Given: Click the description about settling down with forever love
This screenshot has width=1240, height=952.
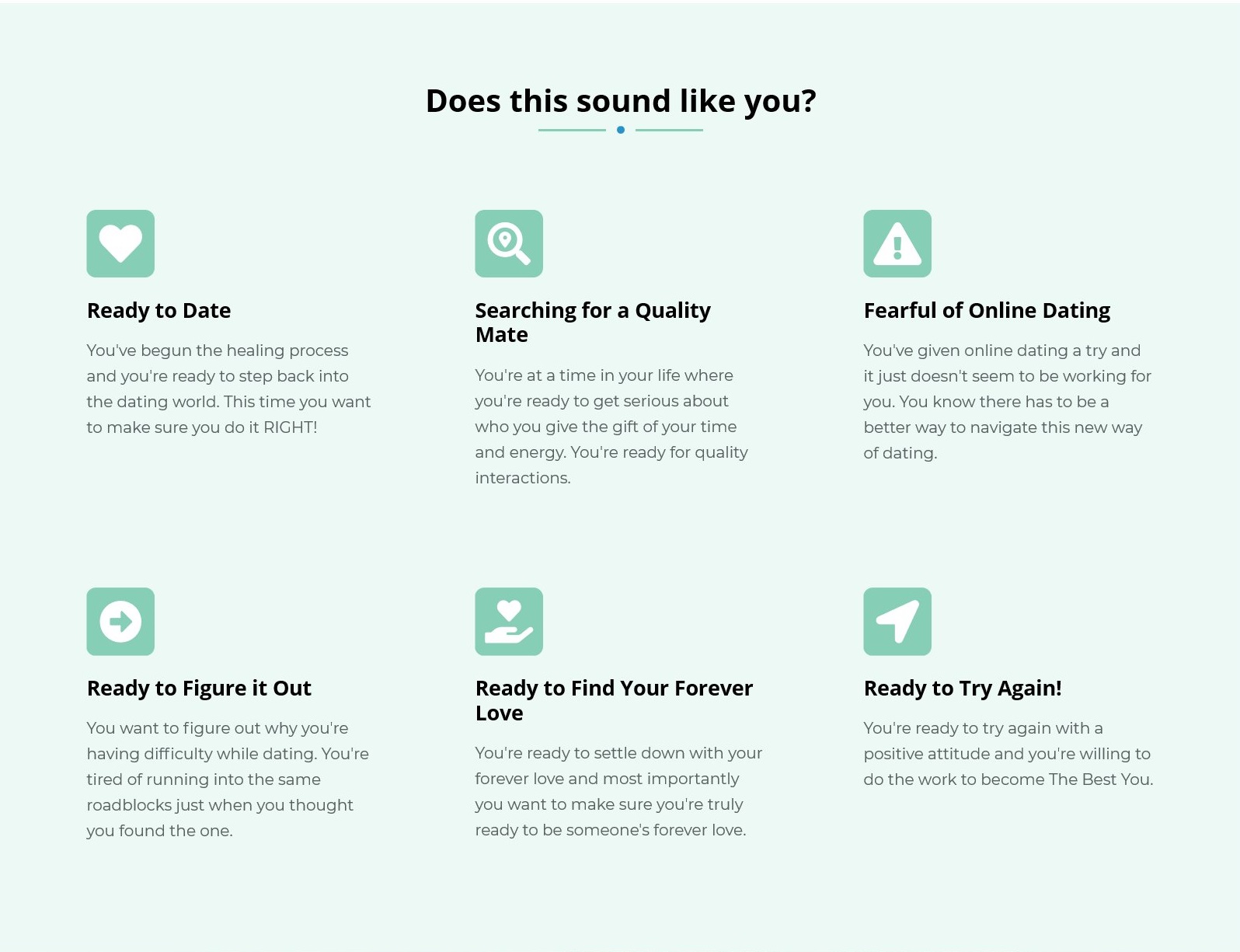Looking at the screenshot, I should point(618,791).
